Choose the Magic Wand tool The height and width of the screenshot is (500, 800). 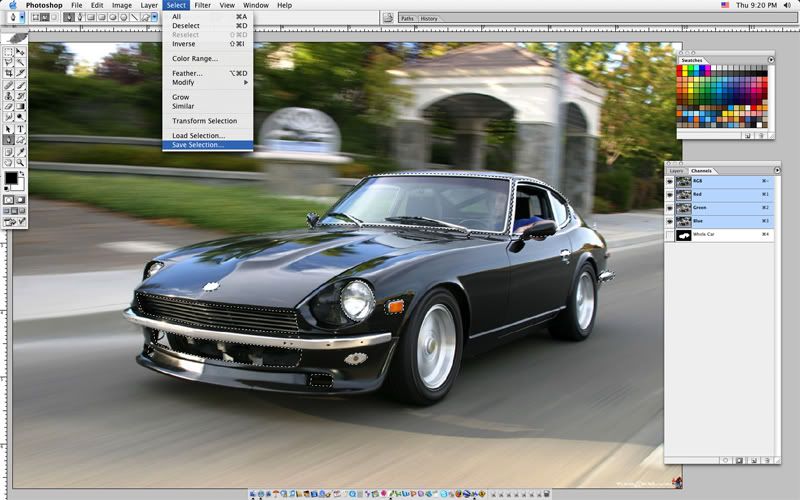pyautogui.click(x=21, y=61)
